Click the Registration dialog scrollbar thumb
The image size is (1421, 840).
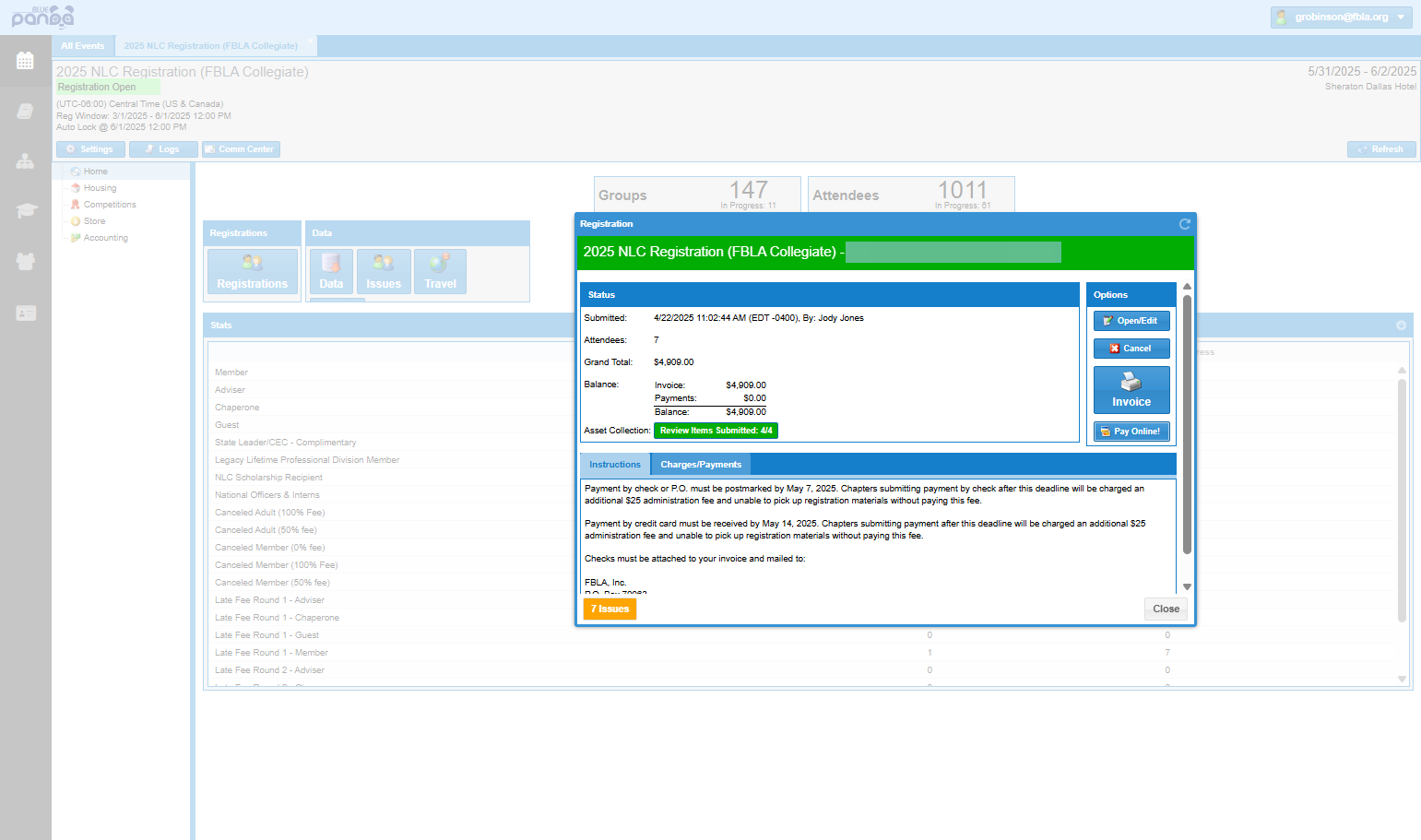point(1187,424)
